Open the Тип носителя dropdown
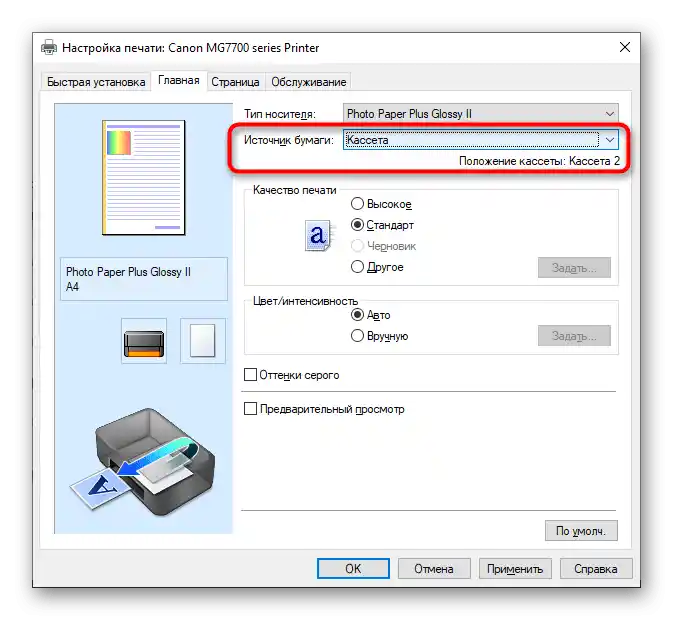This screenshot has height=620, width=673. [x=481, y=114]
